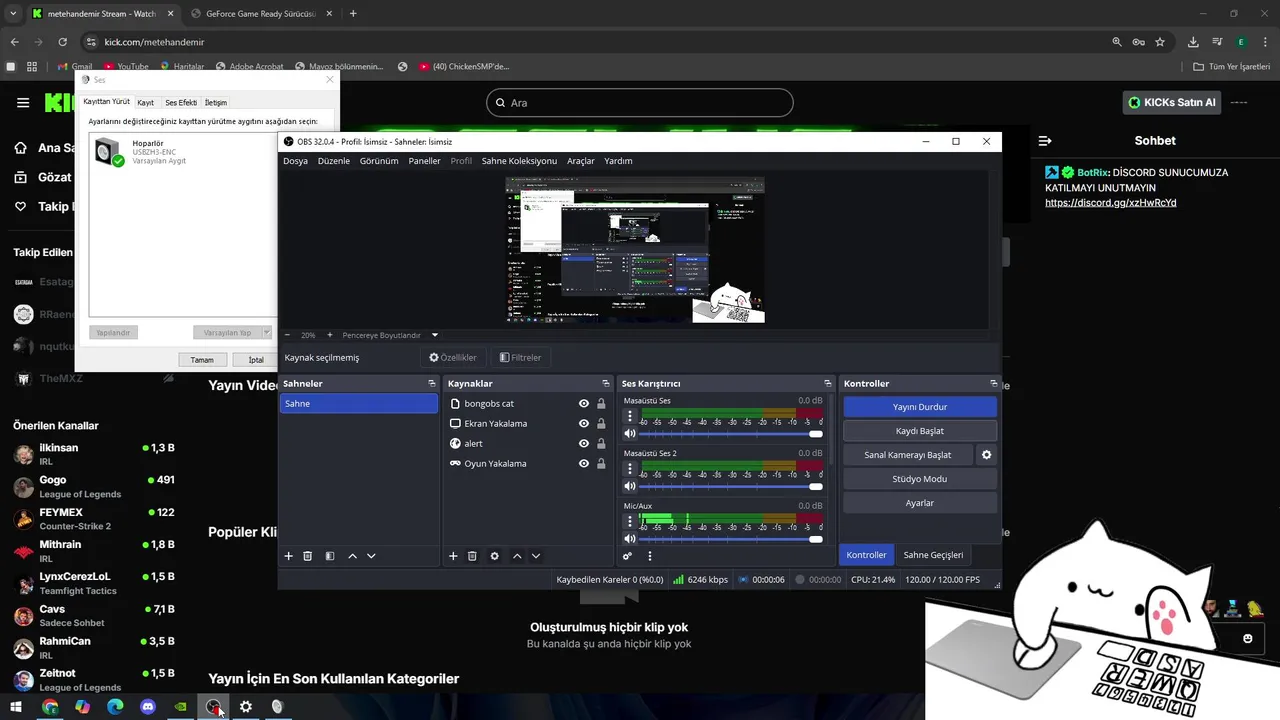The width and height of the screenshot is (1280, 720).
Task: Open the Araçlar menu in OBS
Action: click(581, 161)
